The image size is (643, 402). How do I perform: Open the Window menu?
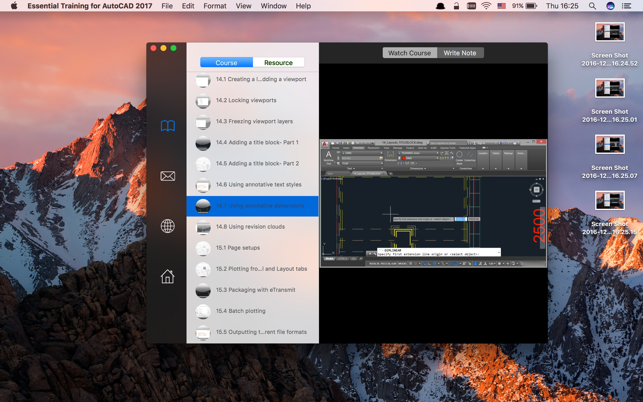click(273, 6)
